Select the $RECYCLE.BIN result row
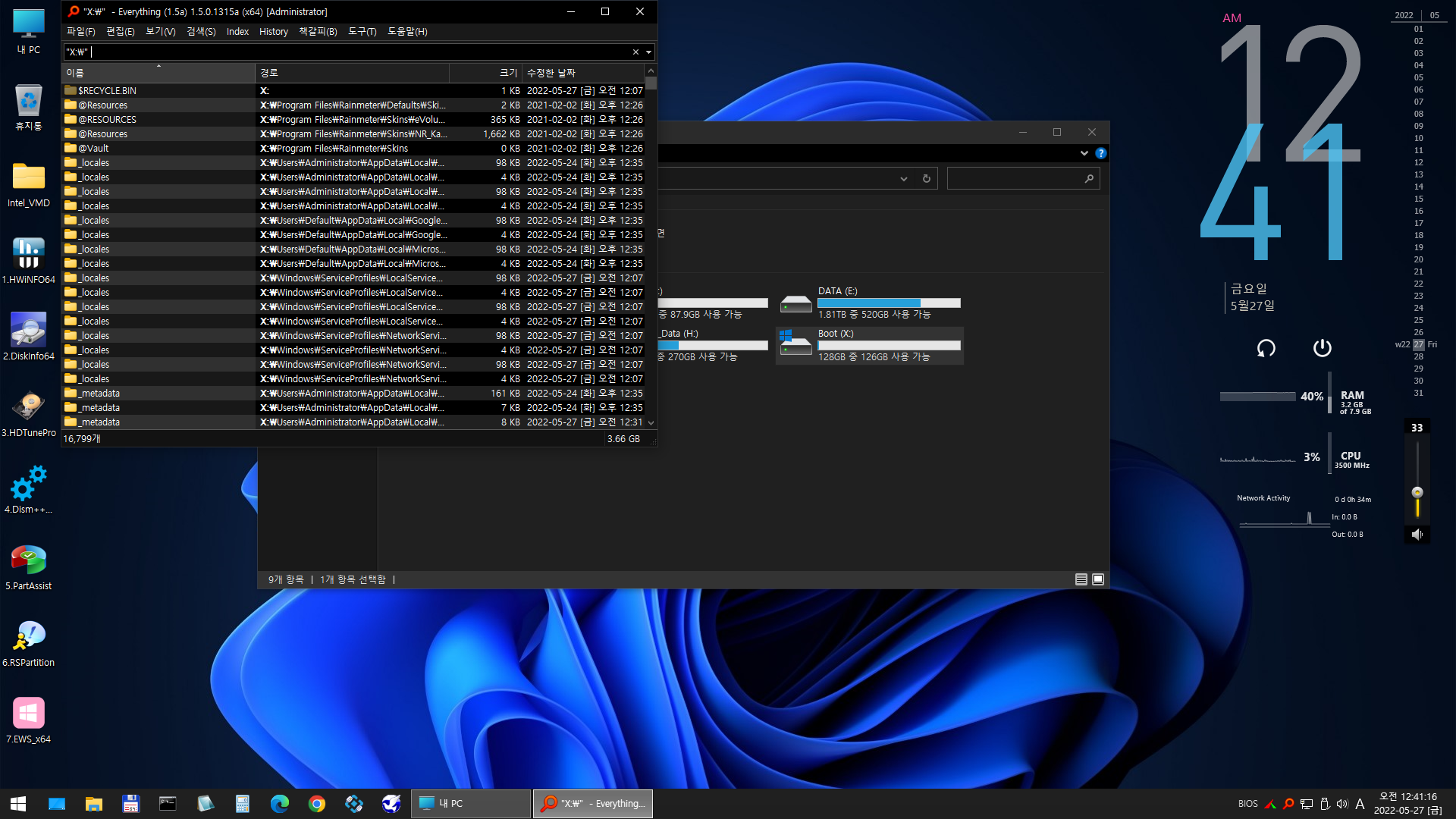 pos(353,91)
